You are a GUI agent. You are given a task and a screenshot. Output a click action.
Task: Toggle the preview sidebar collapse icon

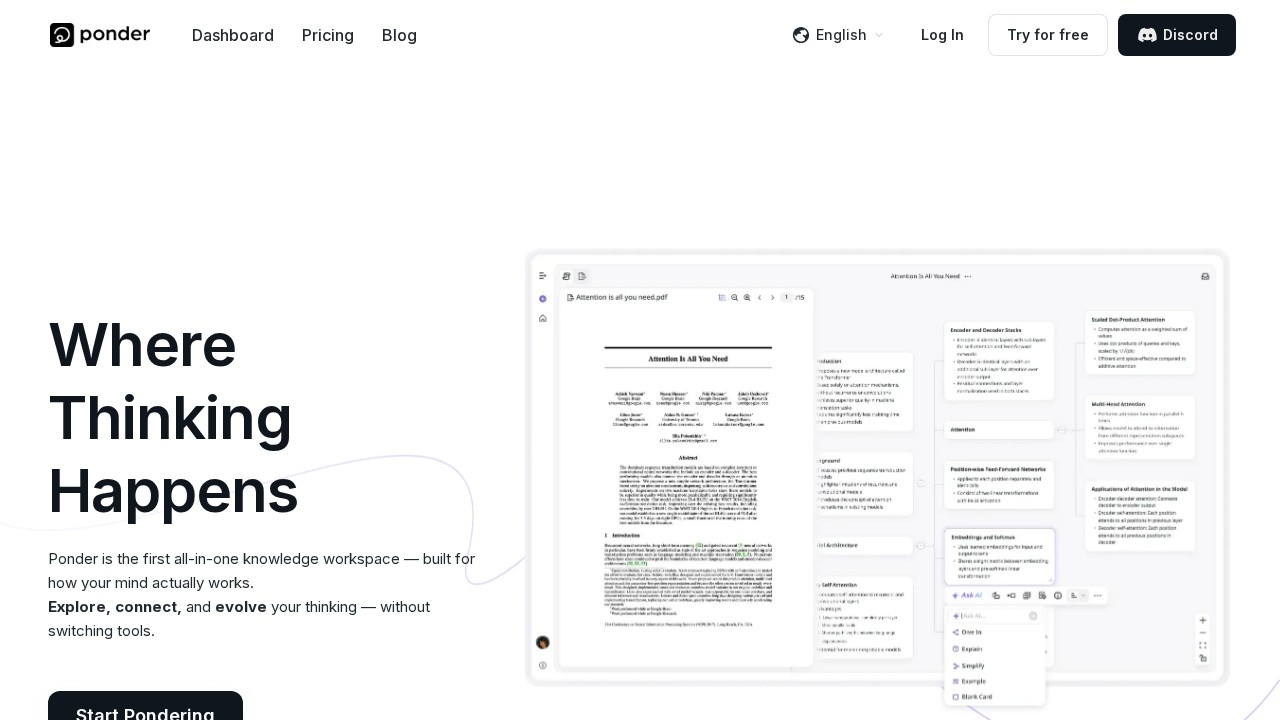543,276
